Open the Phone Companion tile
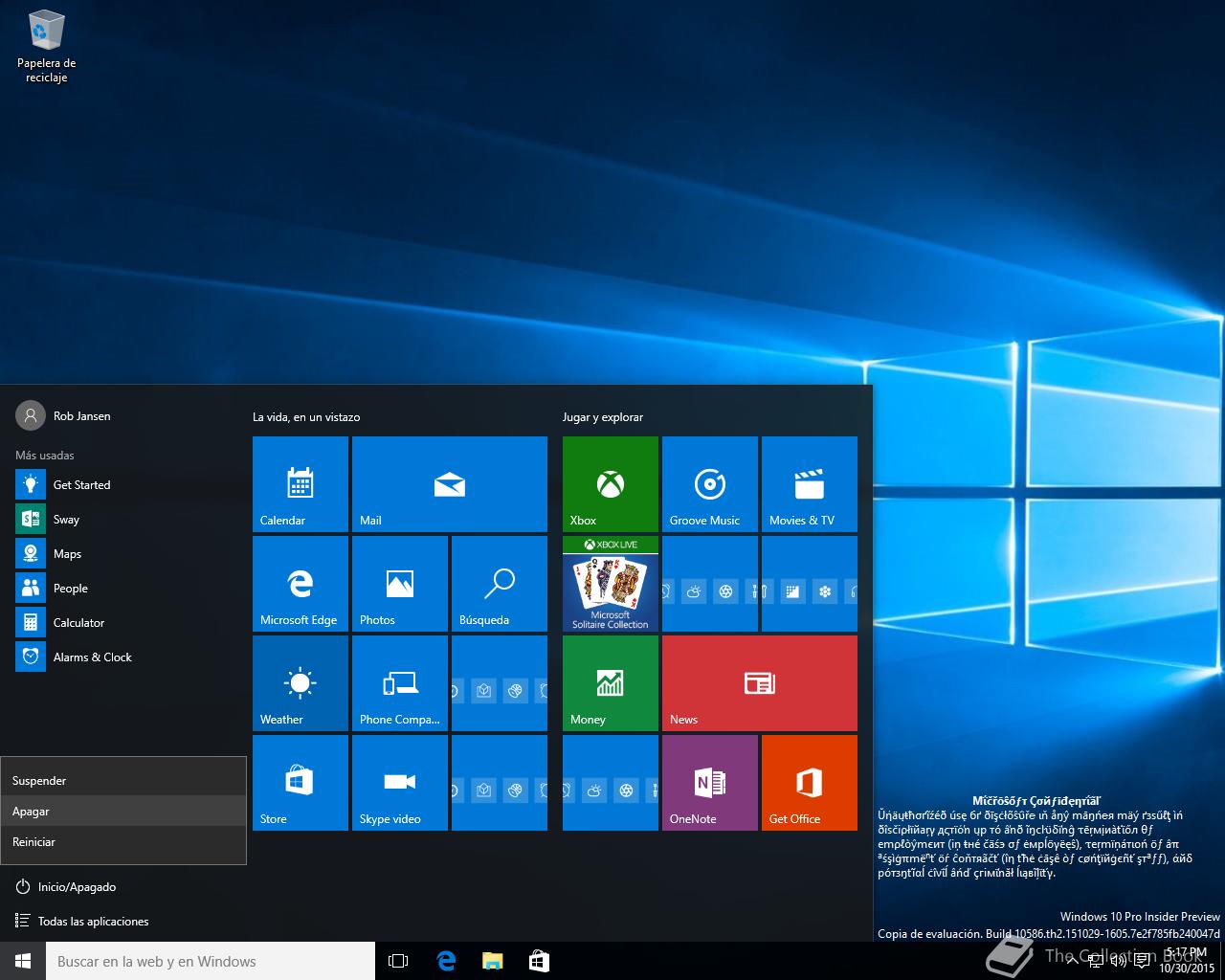The image size is (1225, 980). coord(400,683)
